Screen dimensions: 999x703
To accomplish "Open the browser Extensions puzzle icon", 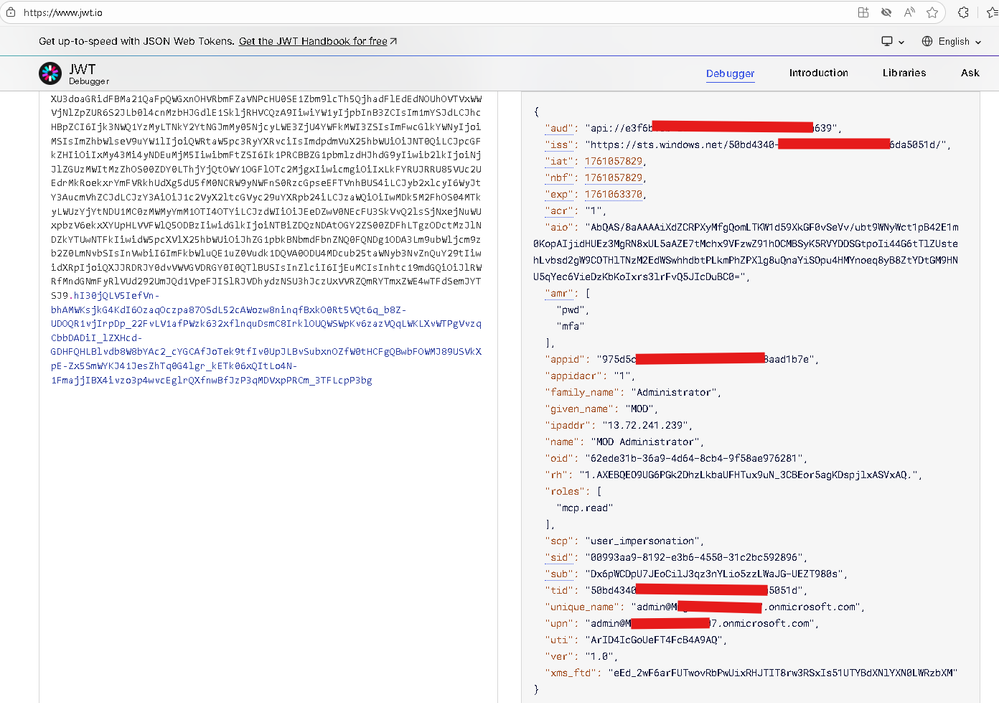I will coord(963,12).
